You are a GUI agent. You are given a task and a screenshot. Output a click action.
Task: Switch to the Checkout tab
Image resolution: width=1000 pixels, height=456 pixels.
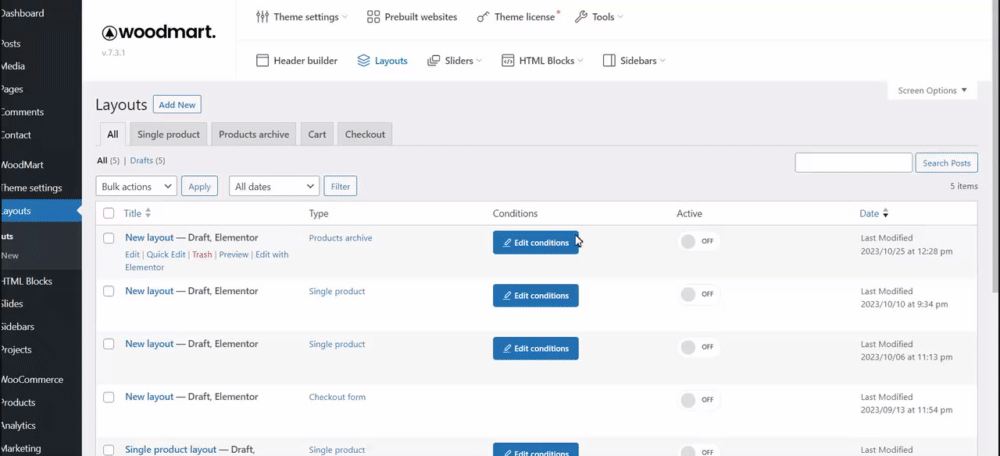pyautogui.click(x=364, y=134)
